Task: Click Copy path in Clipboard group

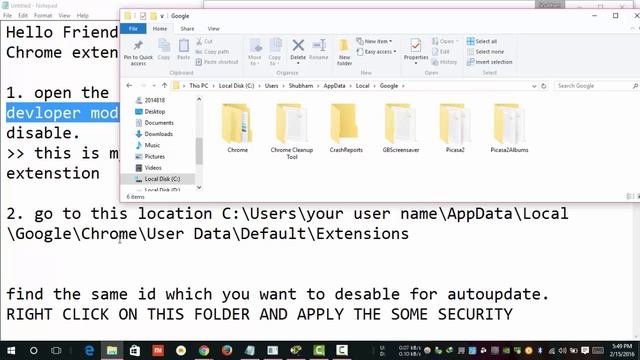Action: tap(212, 52)
